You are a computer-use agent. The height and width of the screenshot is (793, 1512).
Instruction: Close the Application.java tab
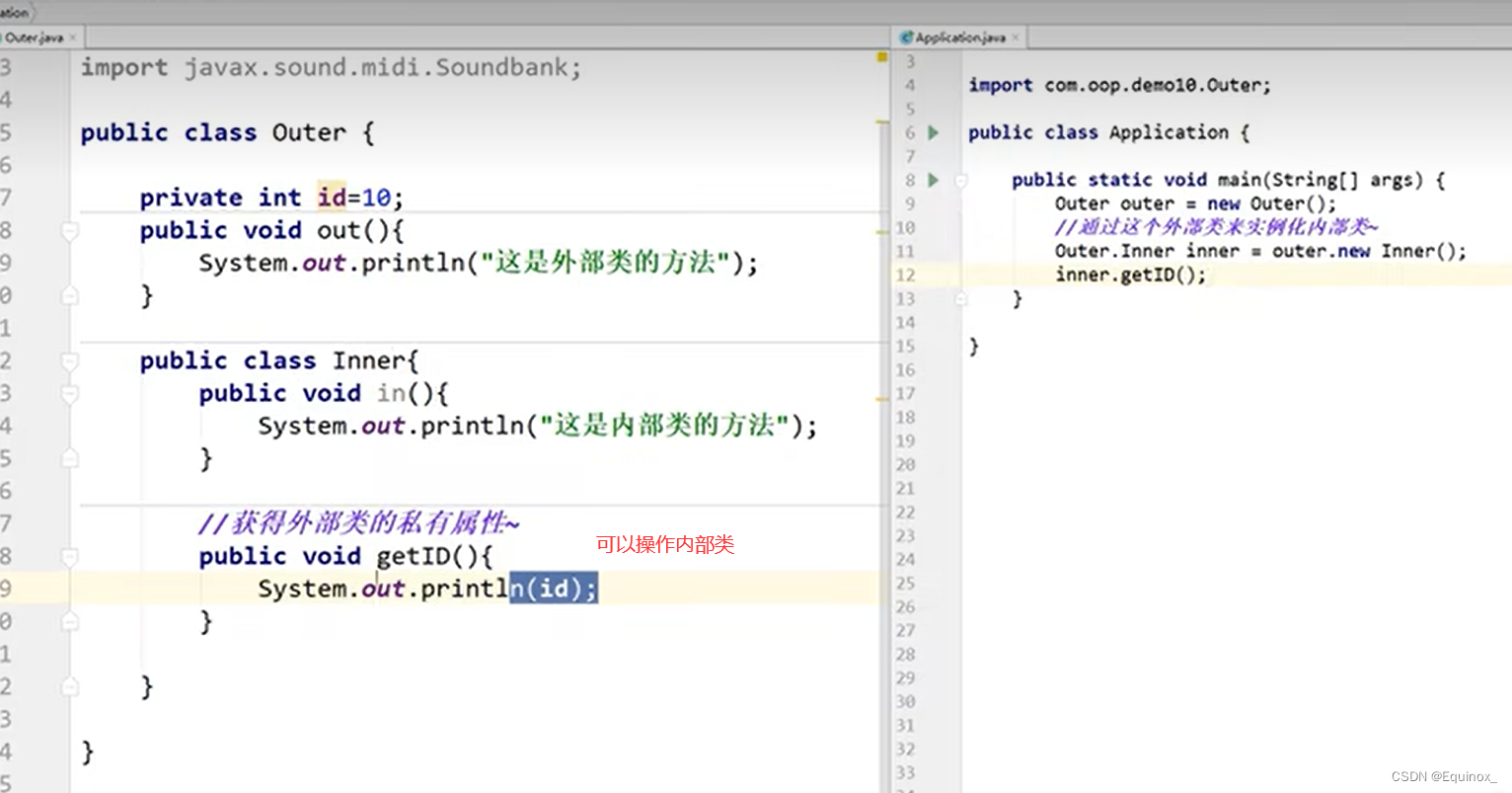[x=1016, y=38]
